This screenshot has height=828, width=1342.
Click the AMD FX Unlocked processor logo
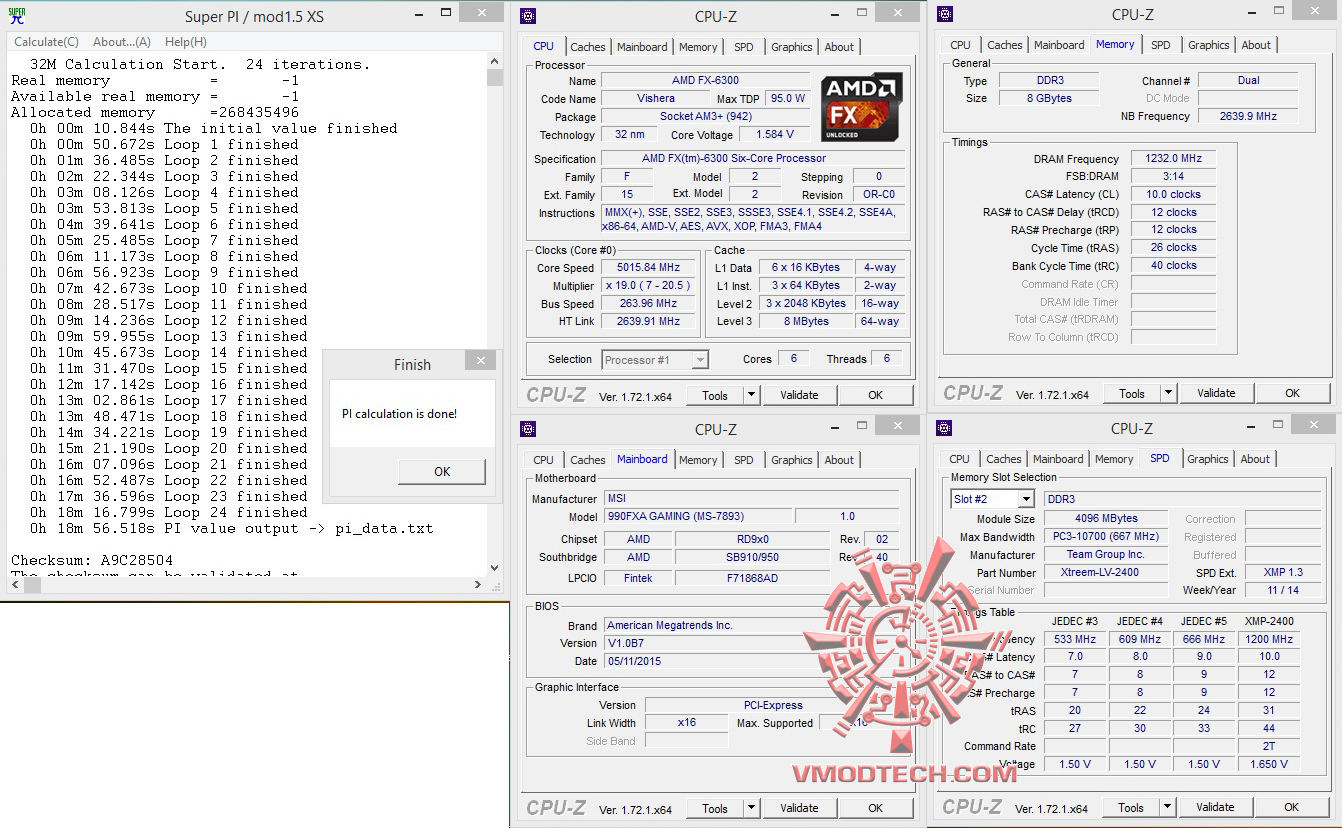pos(862,107)
